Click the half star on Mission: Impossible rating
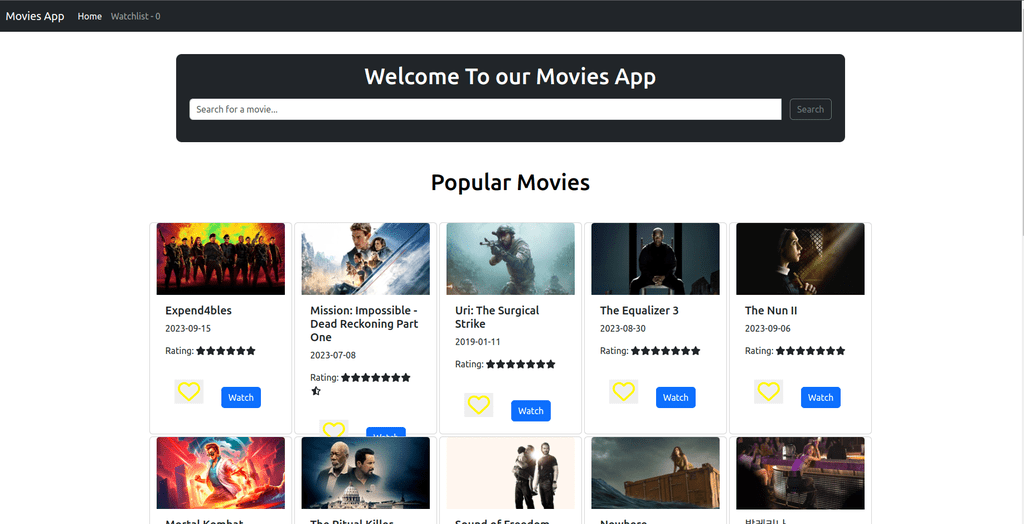Screen dimensions: 1024x524 [316, 391]
